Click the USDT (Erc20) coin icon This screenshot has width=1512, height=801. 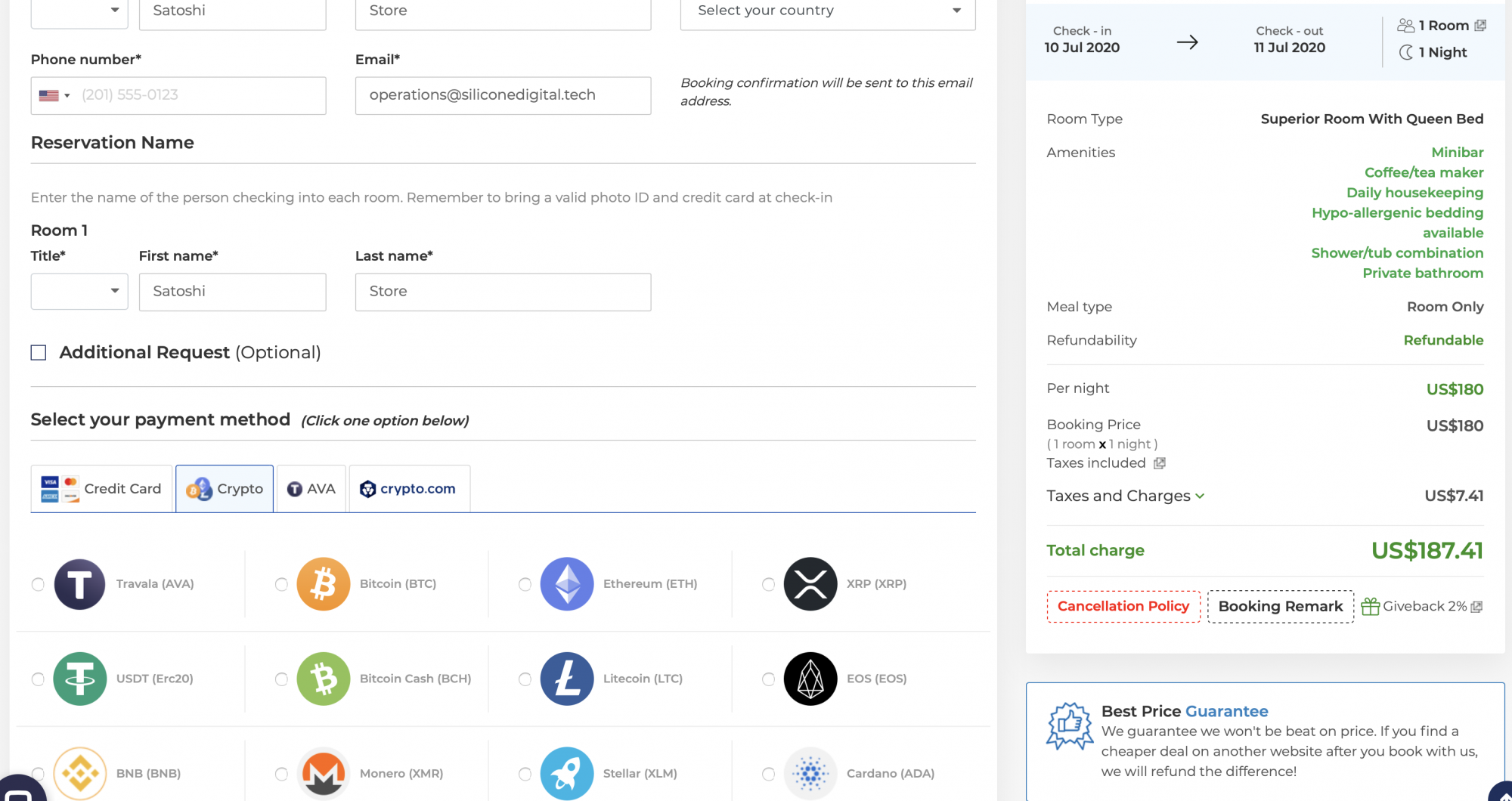79,679
